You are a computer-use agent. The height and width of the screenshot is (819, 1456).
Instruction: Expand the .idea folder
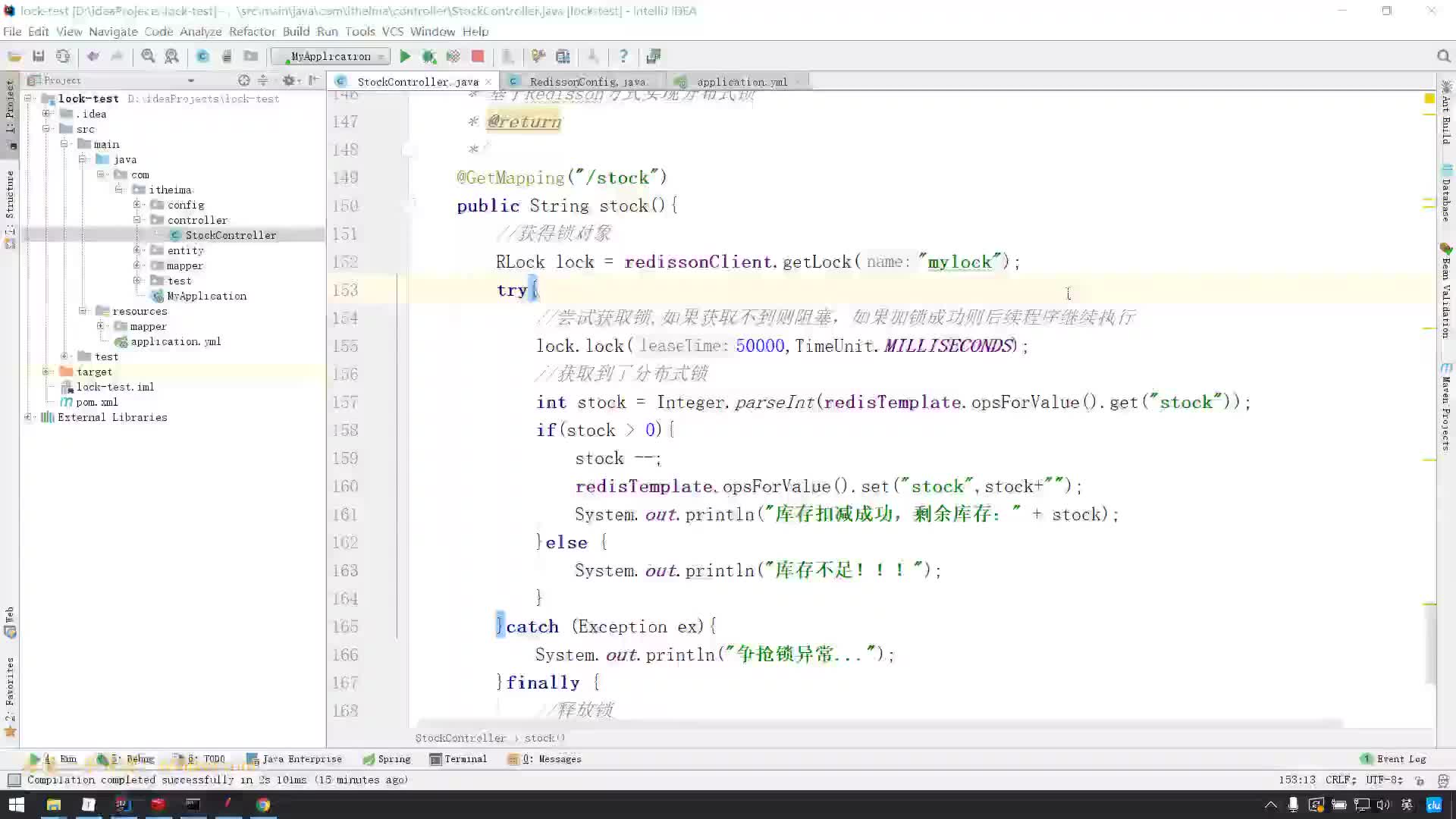coord(46,114)
